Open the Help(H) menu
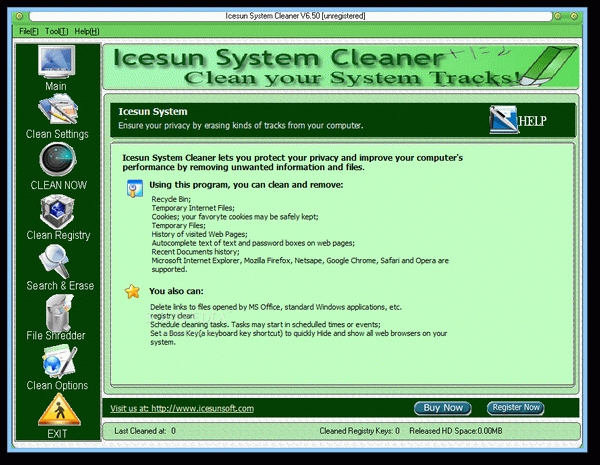 (87, 31)
